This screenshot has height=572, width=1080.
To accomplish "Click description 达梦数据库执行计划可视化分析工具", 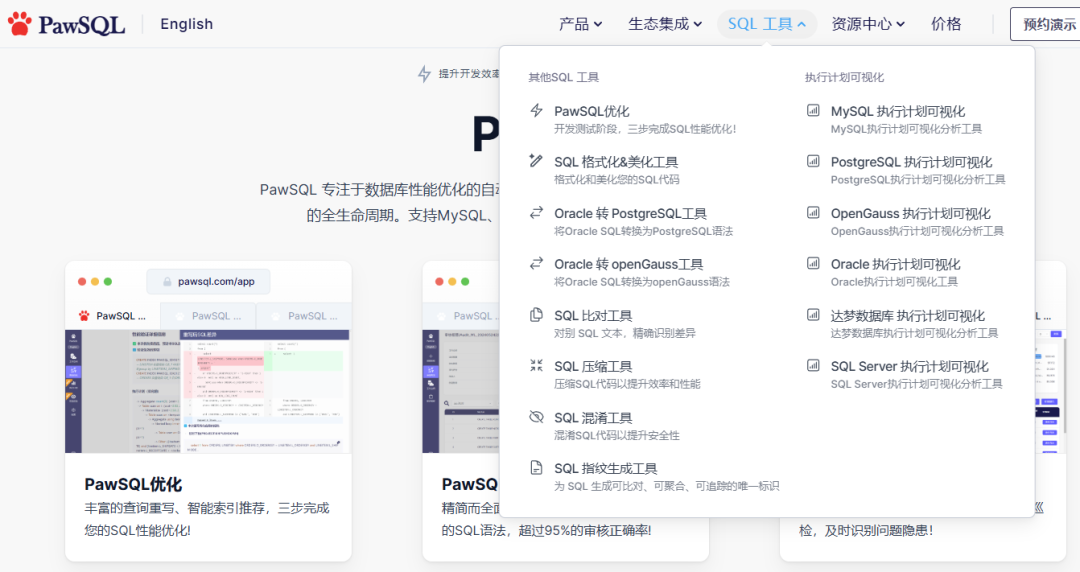I will pyautogui.click(x=915, y=334).
